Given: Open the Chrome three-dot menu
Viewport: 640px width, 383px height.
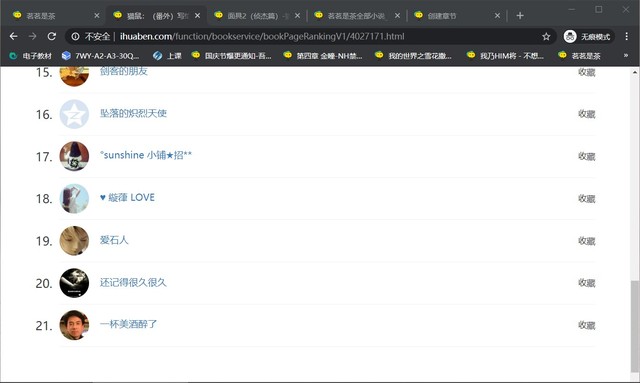Looking at the screenshot, I should coord(627,36).
